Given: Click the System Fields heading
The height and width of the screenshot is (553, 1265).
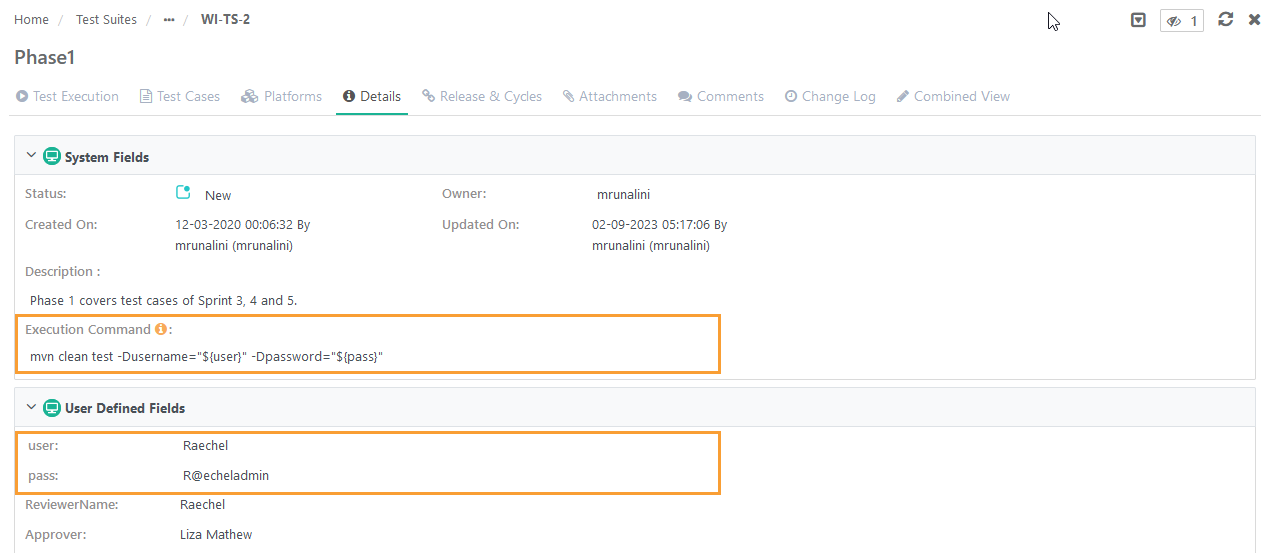Looking at the screenshot, I should [x=107, y=157].
